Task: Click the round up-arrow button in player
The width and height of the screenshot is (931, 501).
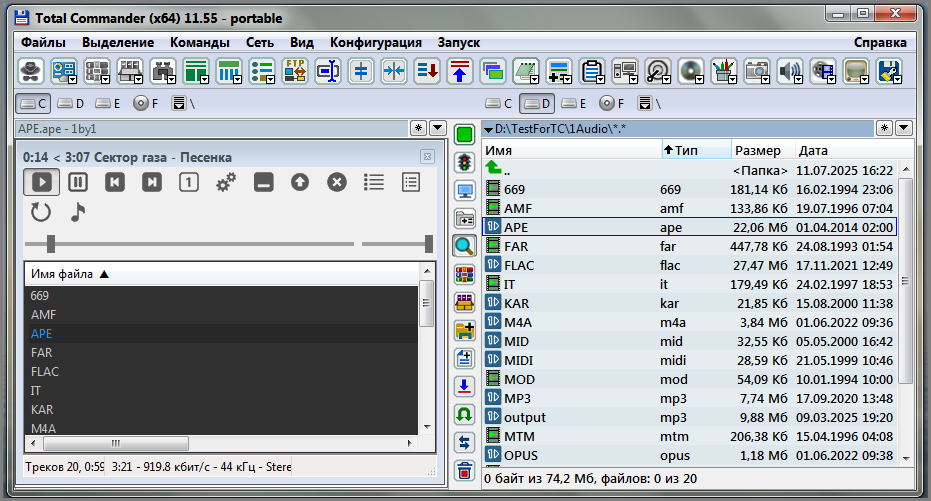Action: [x=300, y=182]
